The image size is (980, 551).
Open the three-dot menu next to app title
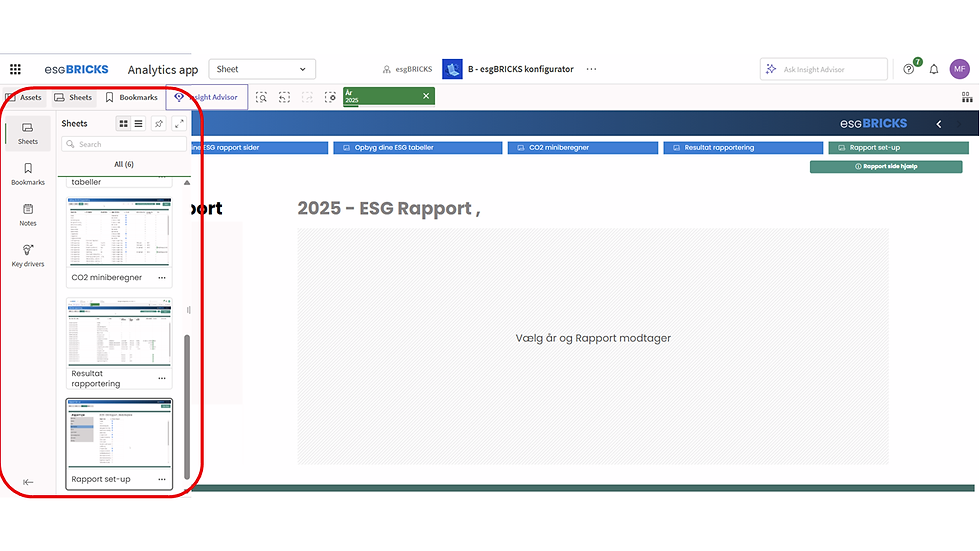[591, 69]
